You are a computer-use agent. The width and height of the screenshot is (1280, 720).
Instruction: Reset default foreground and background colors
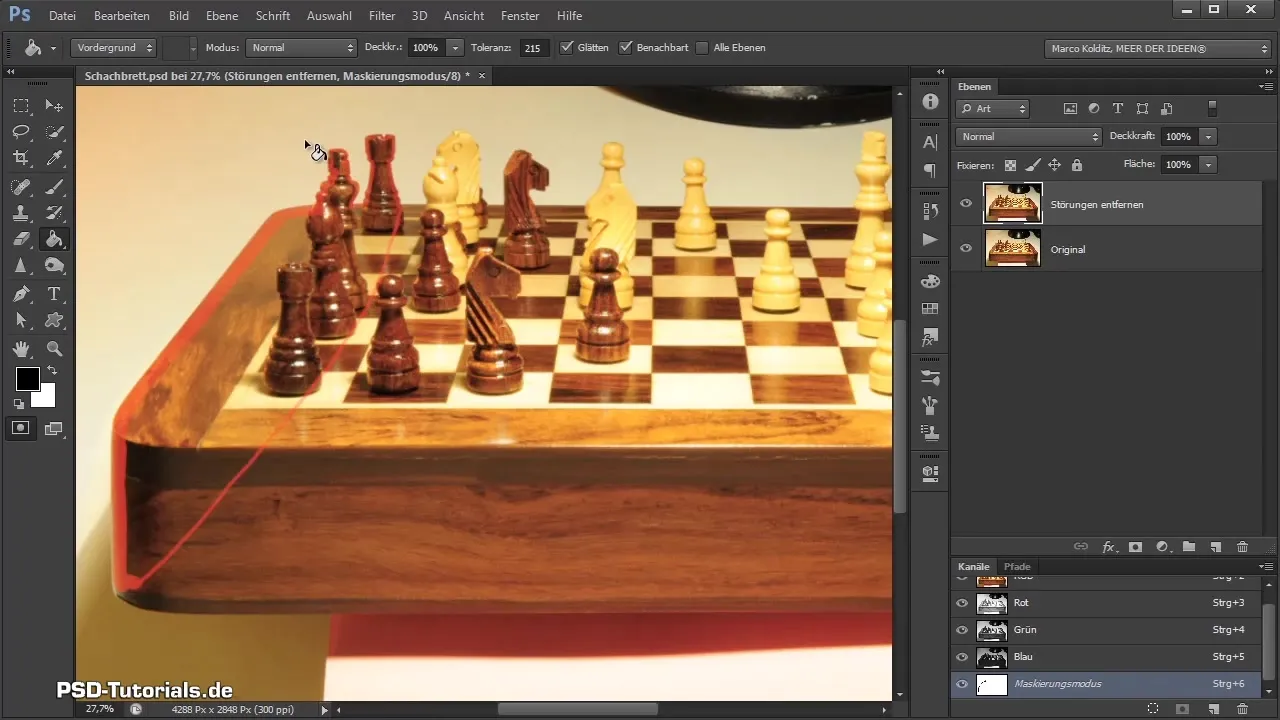[x=18, y=404]
